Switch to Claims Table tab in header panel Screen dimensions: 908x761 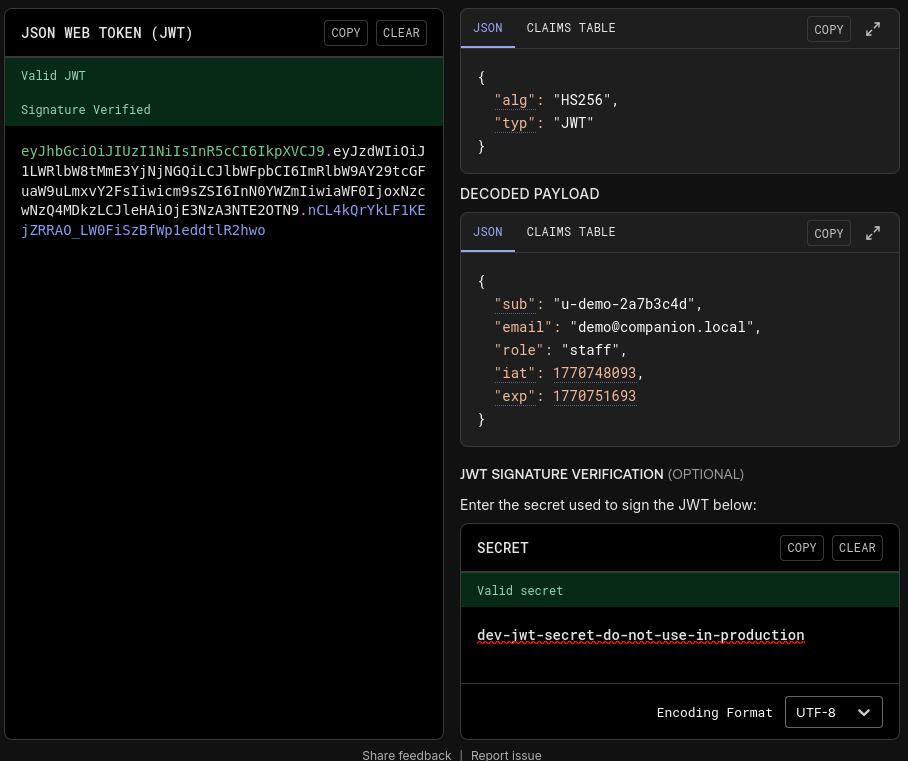click(570, 28)
